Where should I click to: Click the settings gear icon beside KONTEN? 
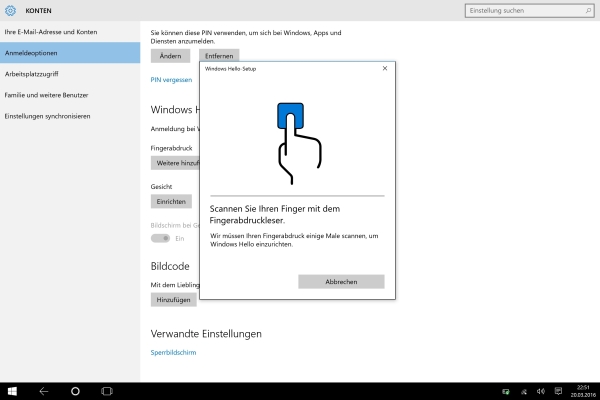point(10,11)
